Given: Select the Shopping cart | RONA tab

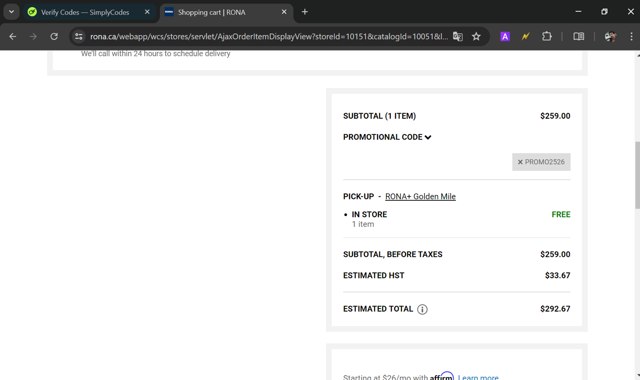Looking at the screenshot, I should pyautogui.click(x=211, y=12).
